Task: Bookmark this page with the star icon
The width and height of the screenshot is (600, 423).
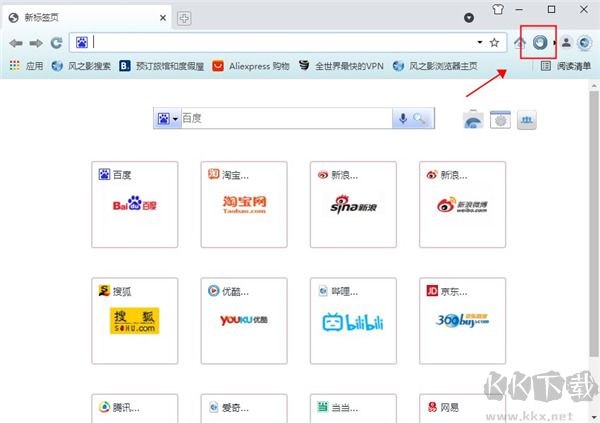Action: 494,42
